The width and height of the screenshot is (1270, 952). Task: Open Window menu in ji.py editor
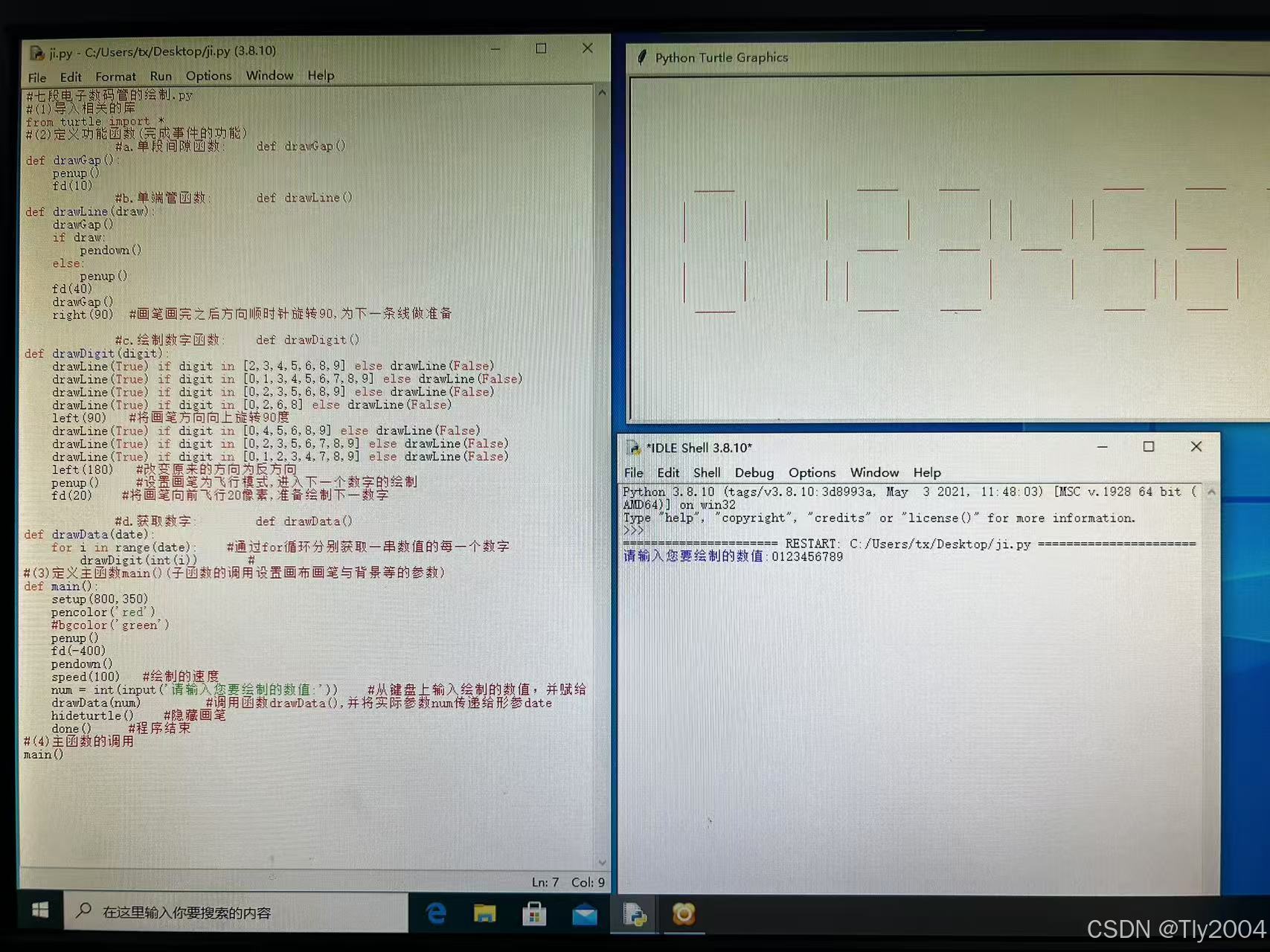coord(269,75)
